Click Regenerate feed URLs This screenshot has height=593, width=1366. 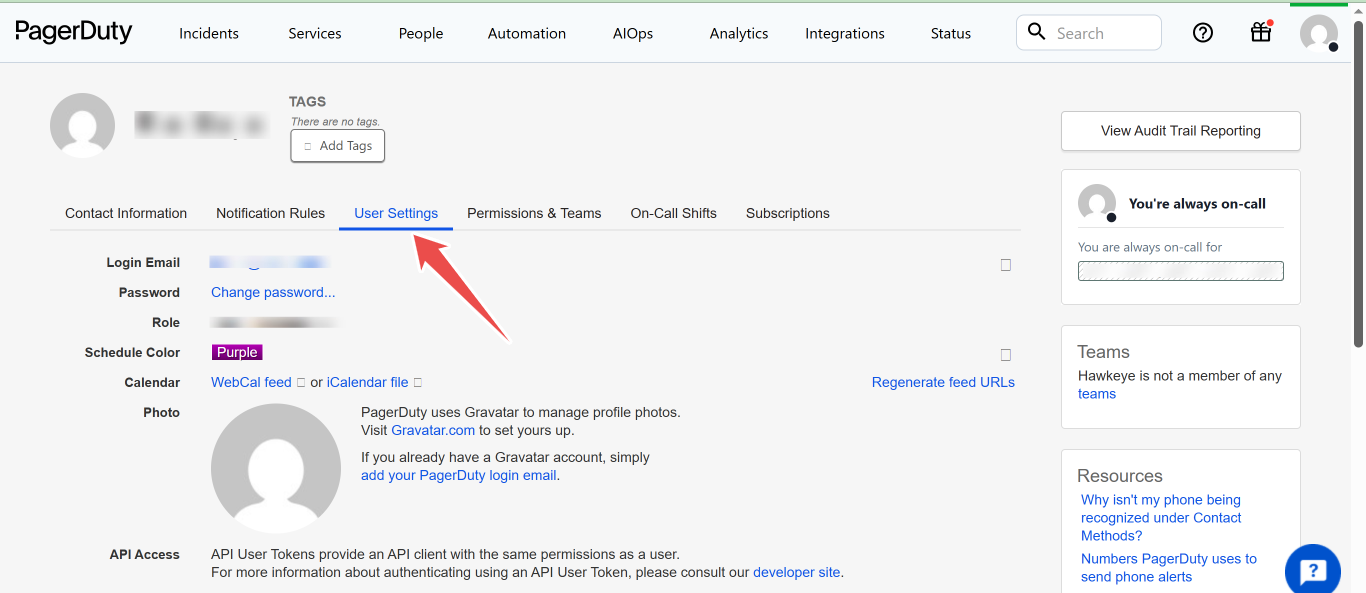(x=942, y=382)
